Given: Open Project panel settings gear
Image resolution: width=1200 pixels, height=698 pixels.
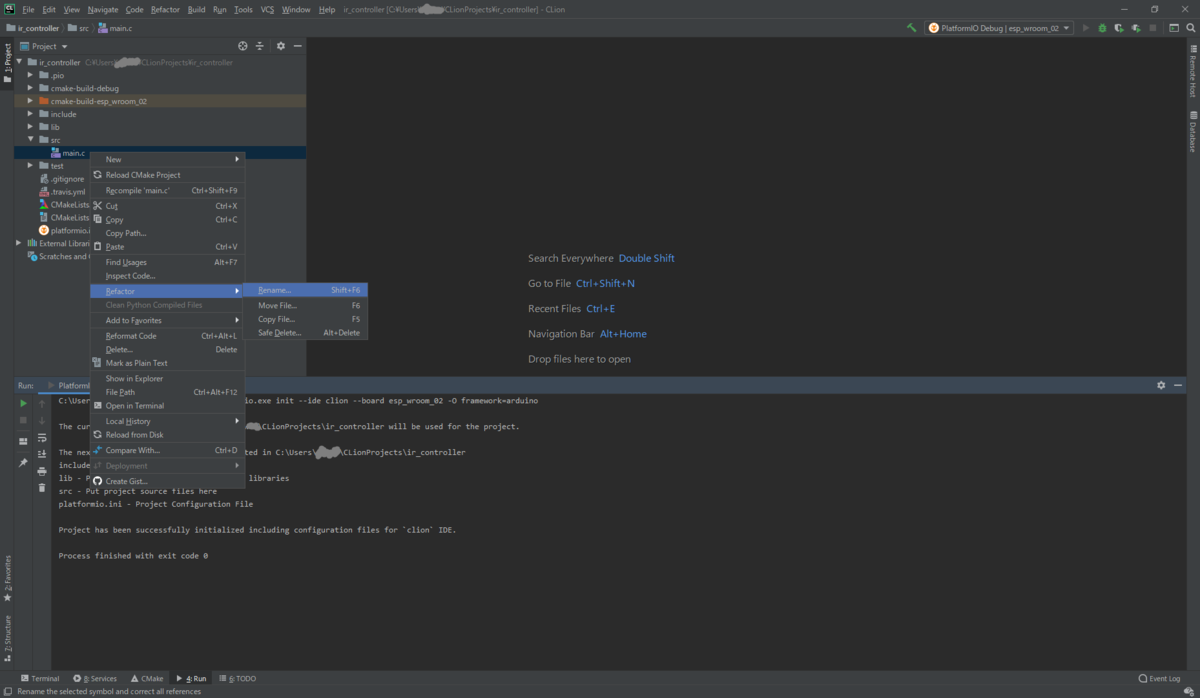Looking at the screenshot, I should coord(280,46).
